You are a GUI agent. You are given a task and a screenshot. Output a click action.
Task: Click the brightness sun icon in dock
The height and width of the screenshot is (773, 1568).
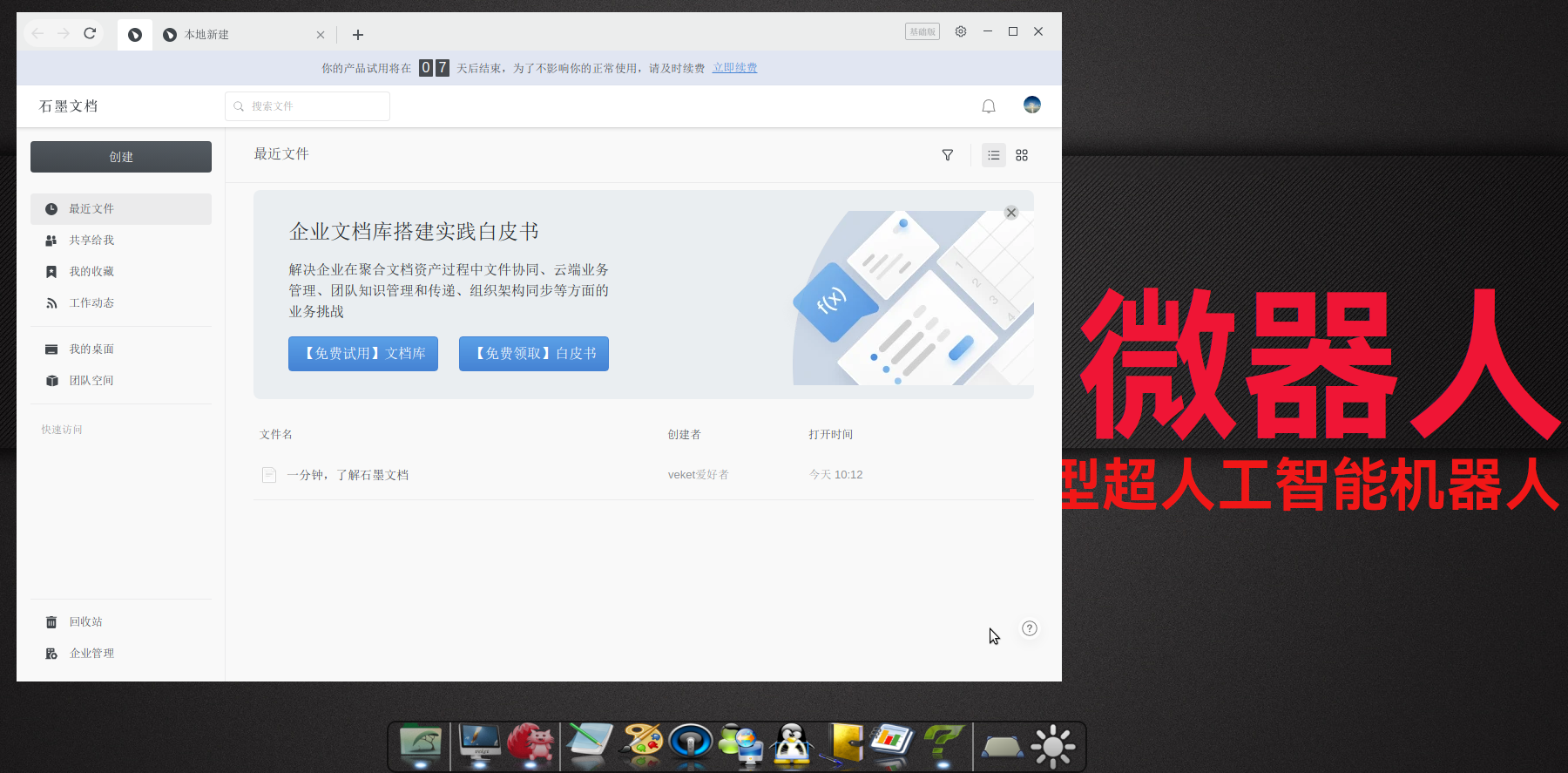(1053, 747)
